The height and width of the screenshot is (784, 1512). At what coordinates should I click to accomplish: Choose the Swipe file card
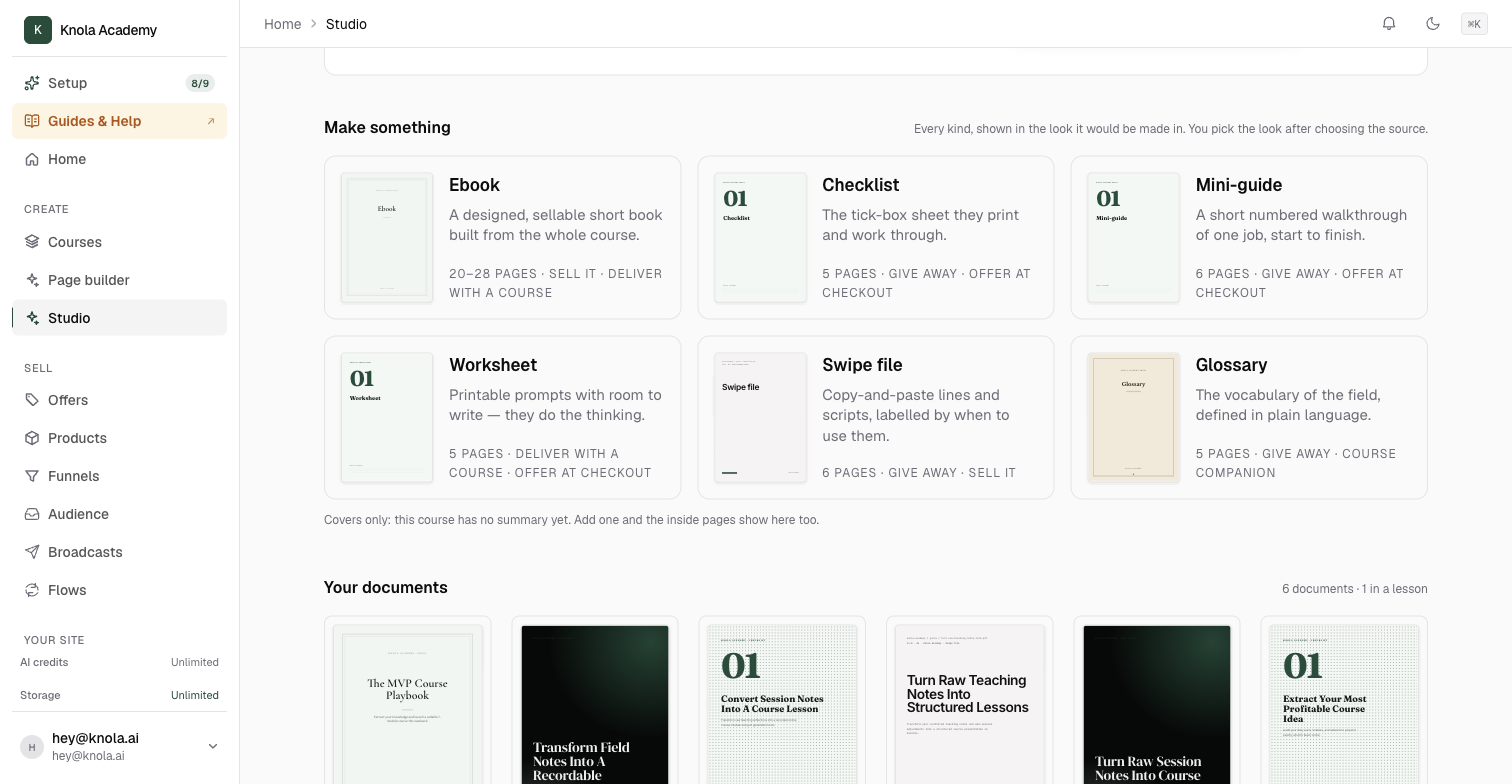[875, 418]
